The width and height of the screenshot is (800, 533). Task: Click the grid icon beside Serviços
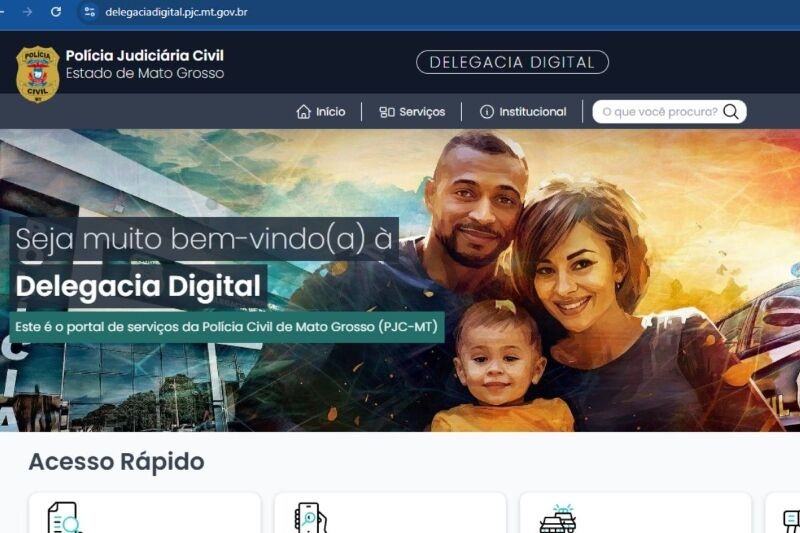coord(387,112)
